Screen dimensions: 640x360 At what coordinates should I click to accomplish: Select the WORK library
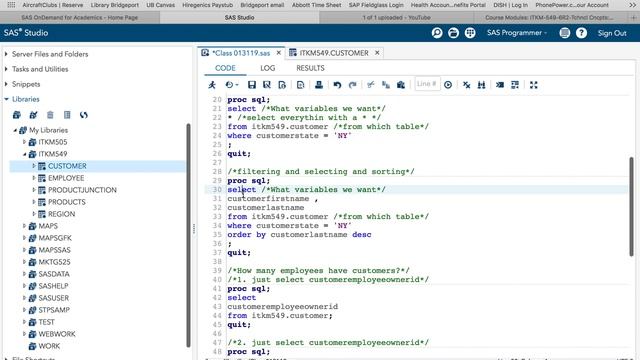49,346
